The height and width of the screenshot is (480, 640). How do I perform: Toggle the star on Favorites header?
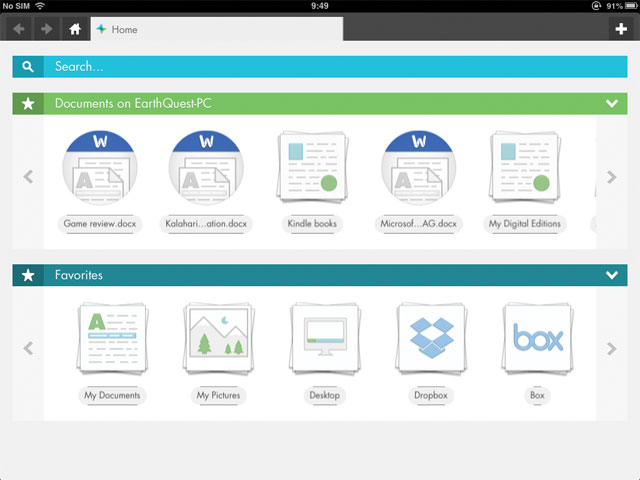click(x=28, y=275)
